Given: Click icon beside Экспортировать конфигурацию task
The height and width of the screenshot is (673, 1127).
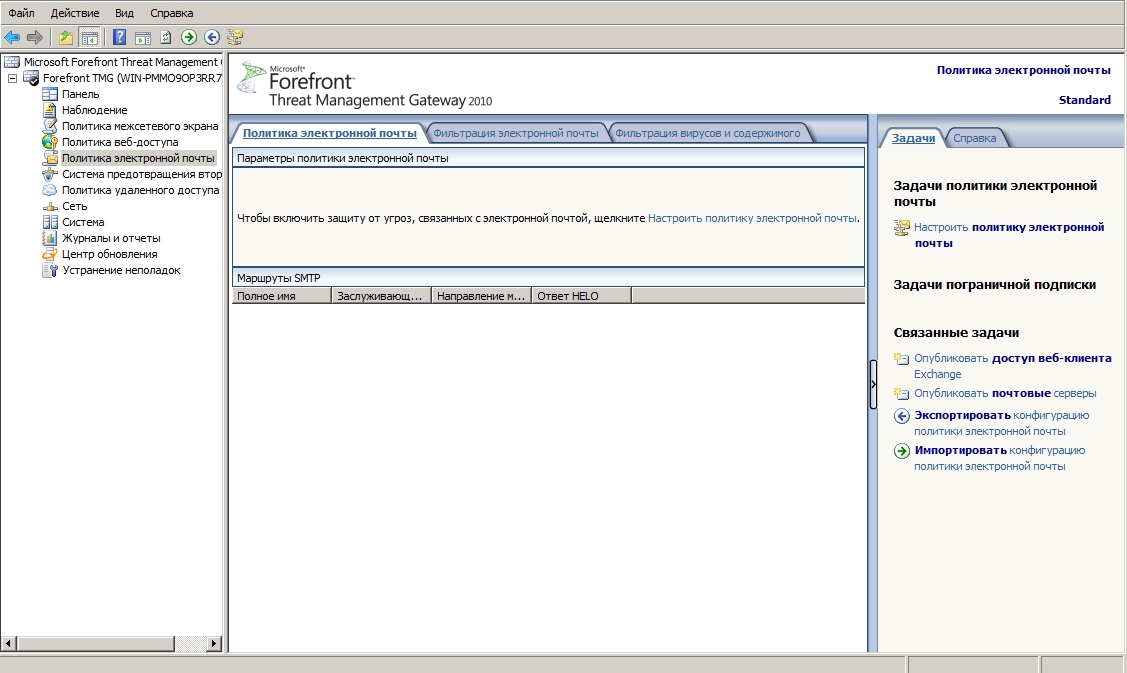Looking at the screenshot, I should pyautogui.click(x=901, y=416).
